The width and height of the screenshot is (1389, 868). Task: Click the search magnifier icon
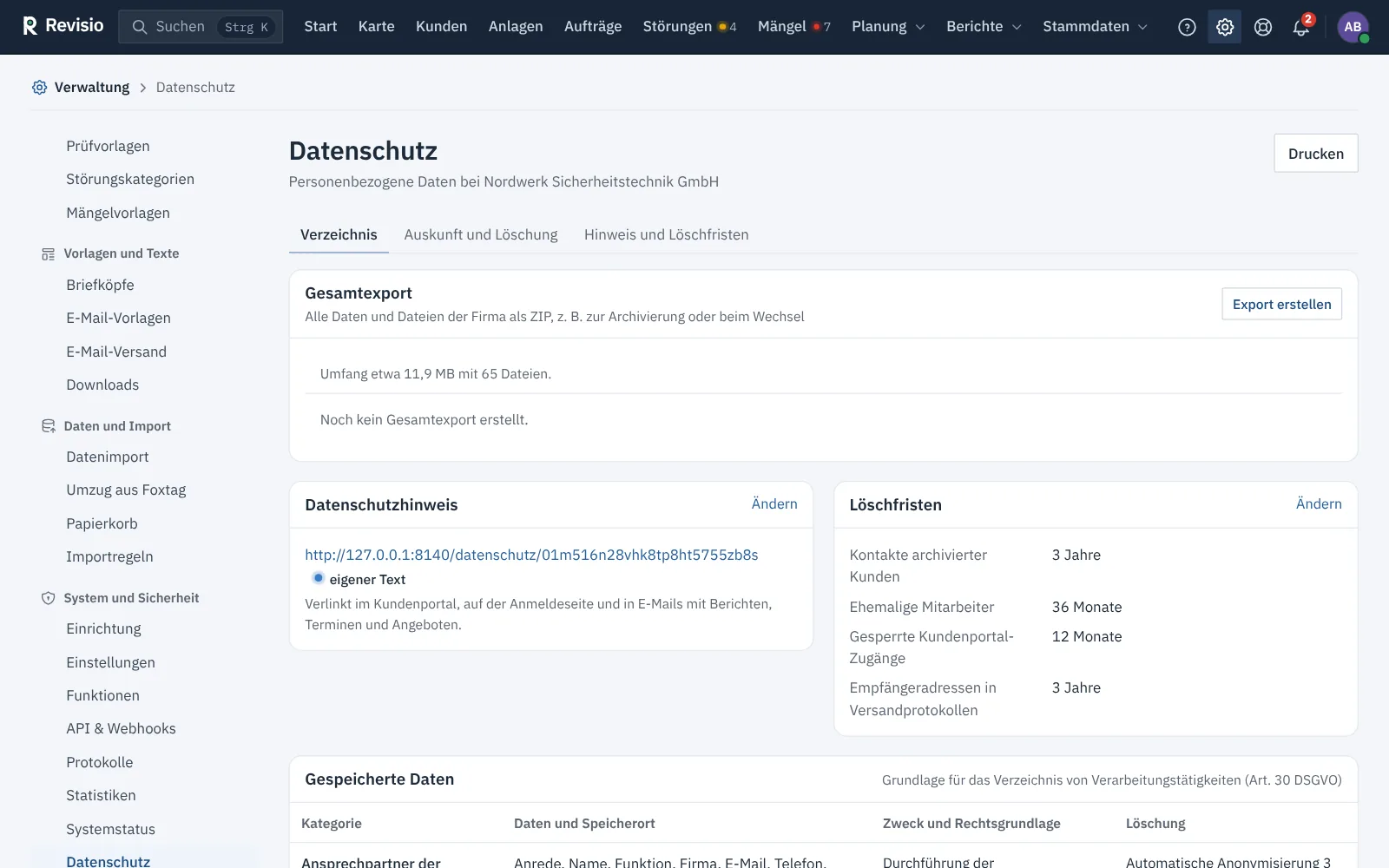(x=139, y=27)
